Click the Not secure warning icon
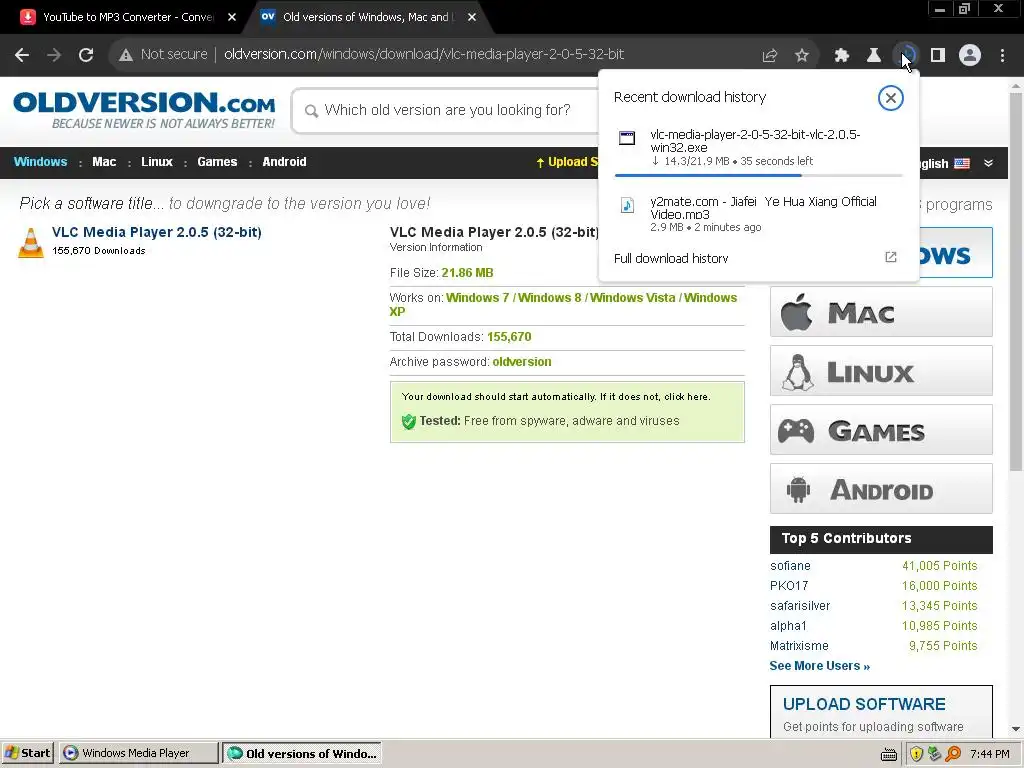The image size is (1024, 768). (x=125, y=55)
